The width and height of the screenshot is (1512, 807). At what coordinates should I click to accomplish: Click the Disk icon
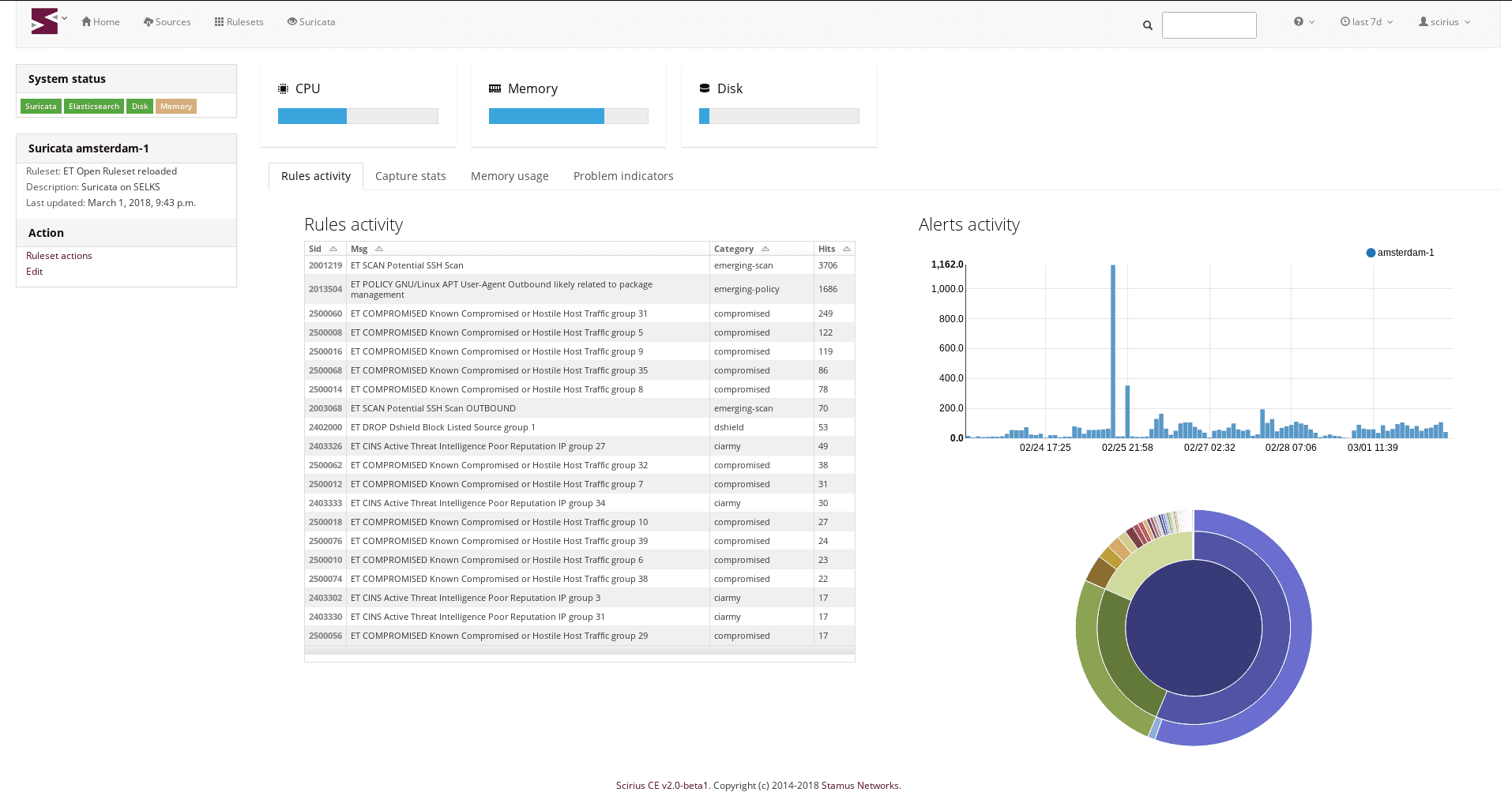point(705,88)
